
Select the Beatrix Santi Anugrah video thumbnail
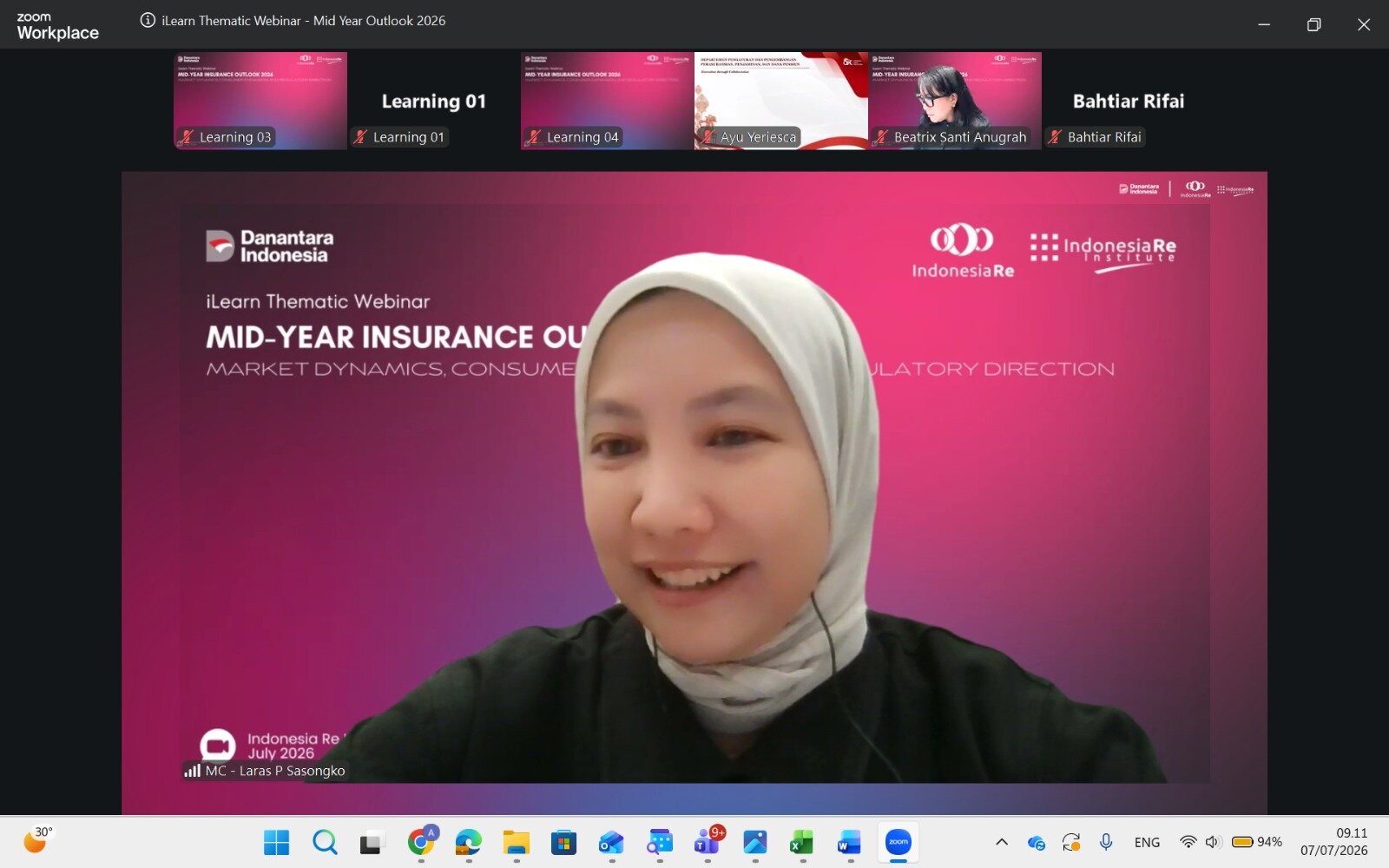(x=955, y=101)
